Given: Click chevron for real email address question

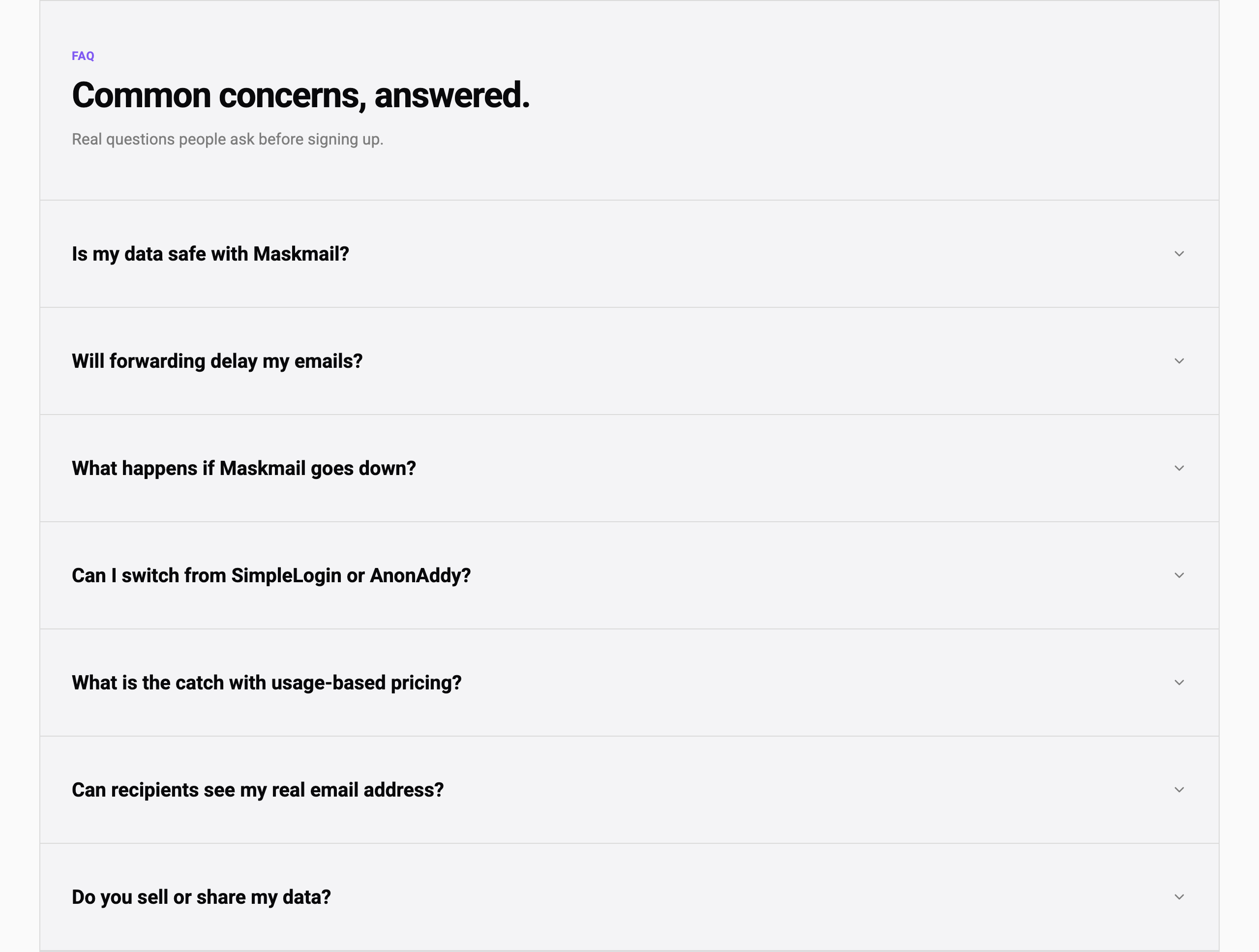Looking at the screenshot, I should point(1179,790).
